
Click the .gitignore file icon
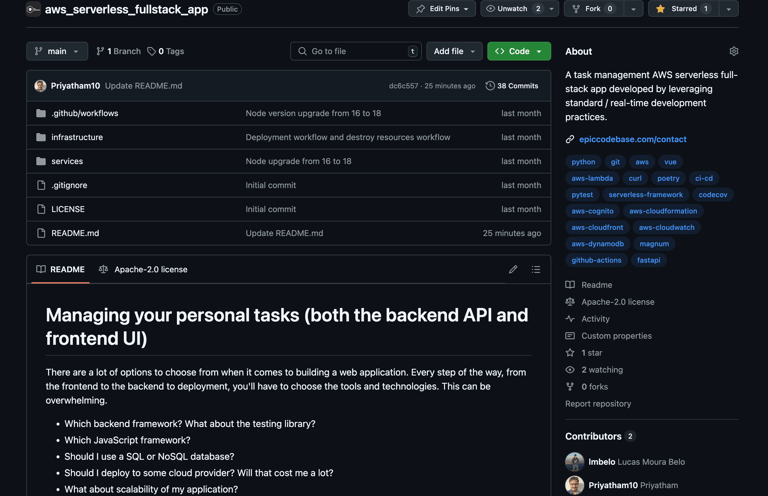point(41,185)
